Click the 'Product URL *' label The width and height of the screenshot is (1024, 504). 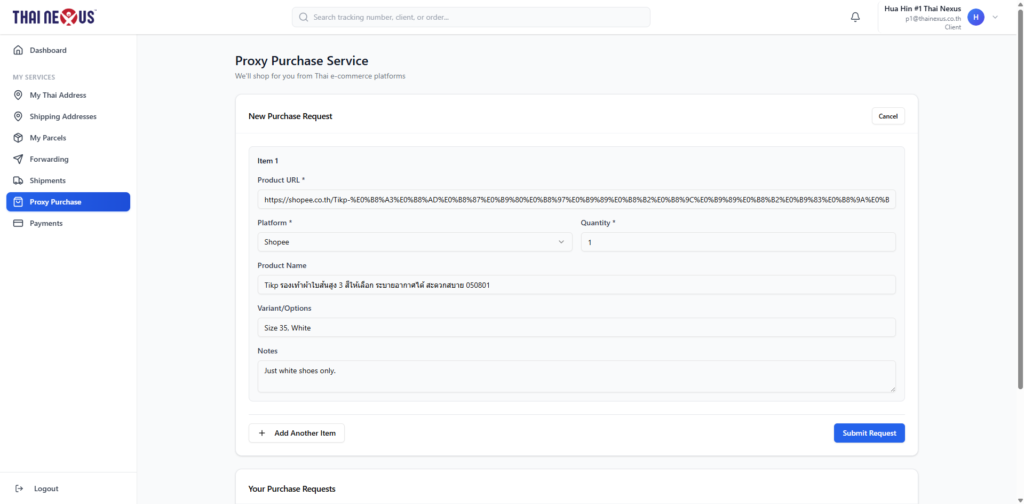pos(281,180)
